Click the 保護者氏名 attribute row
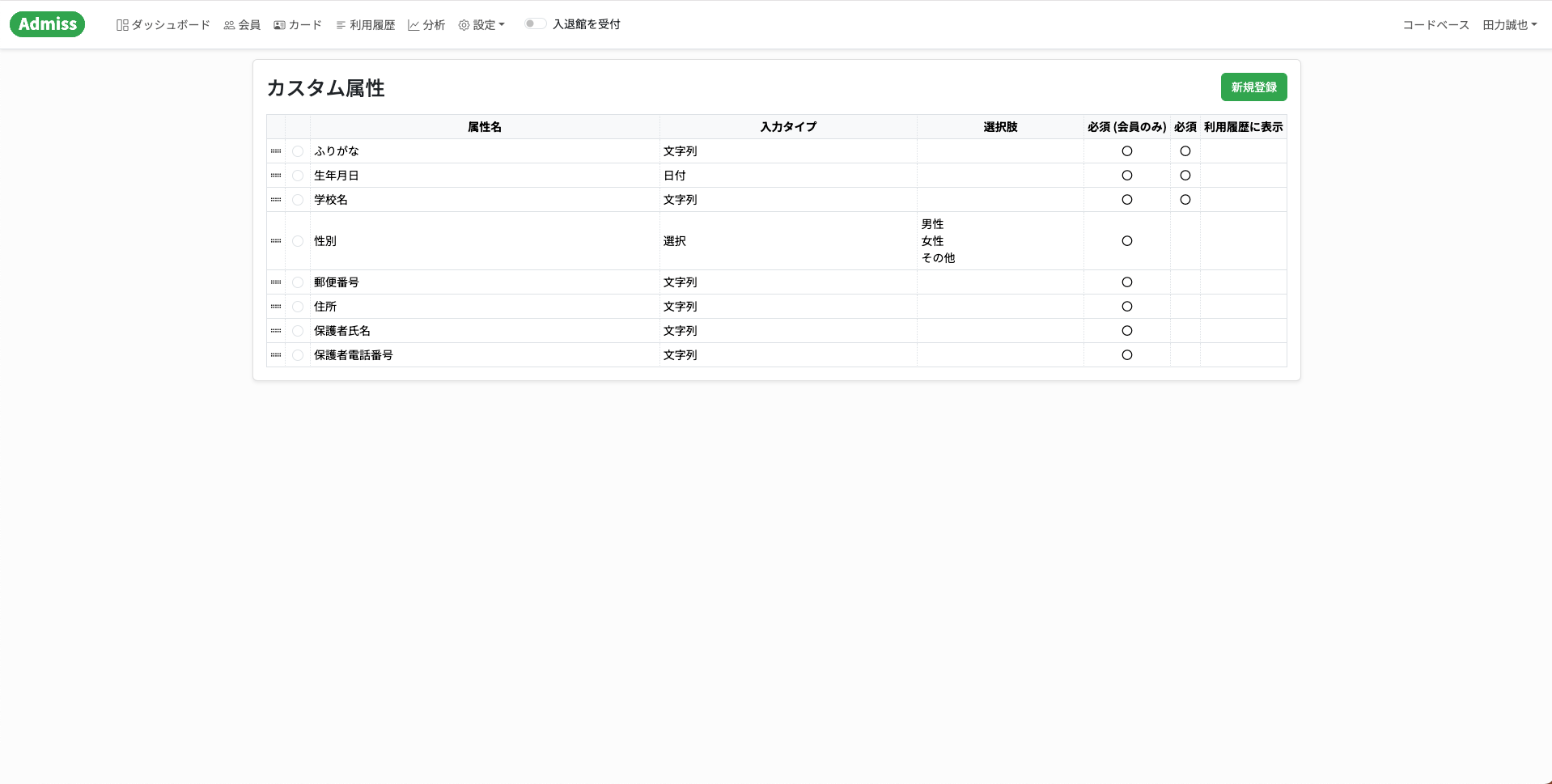Viewport: 1552px width, 784px height. [777, 331]
